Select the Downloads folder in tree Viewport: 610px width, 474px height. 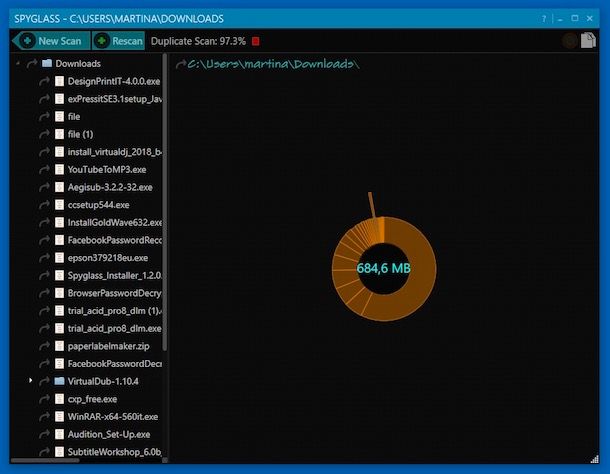click(78, 63)
